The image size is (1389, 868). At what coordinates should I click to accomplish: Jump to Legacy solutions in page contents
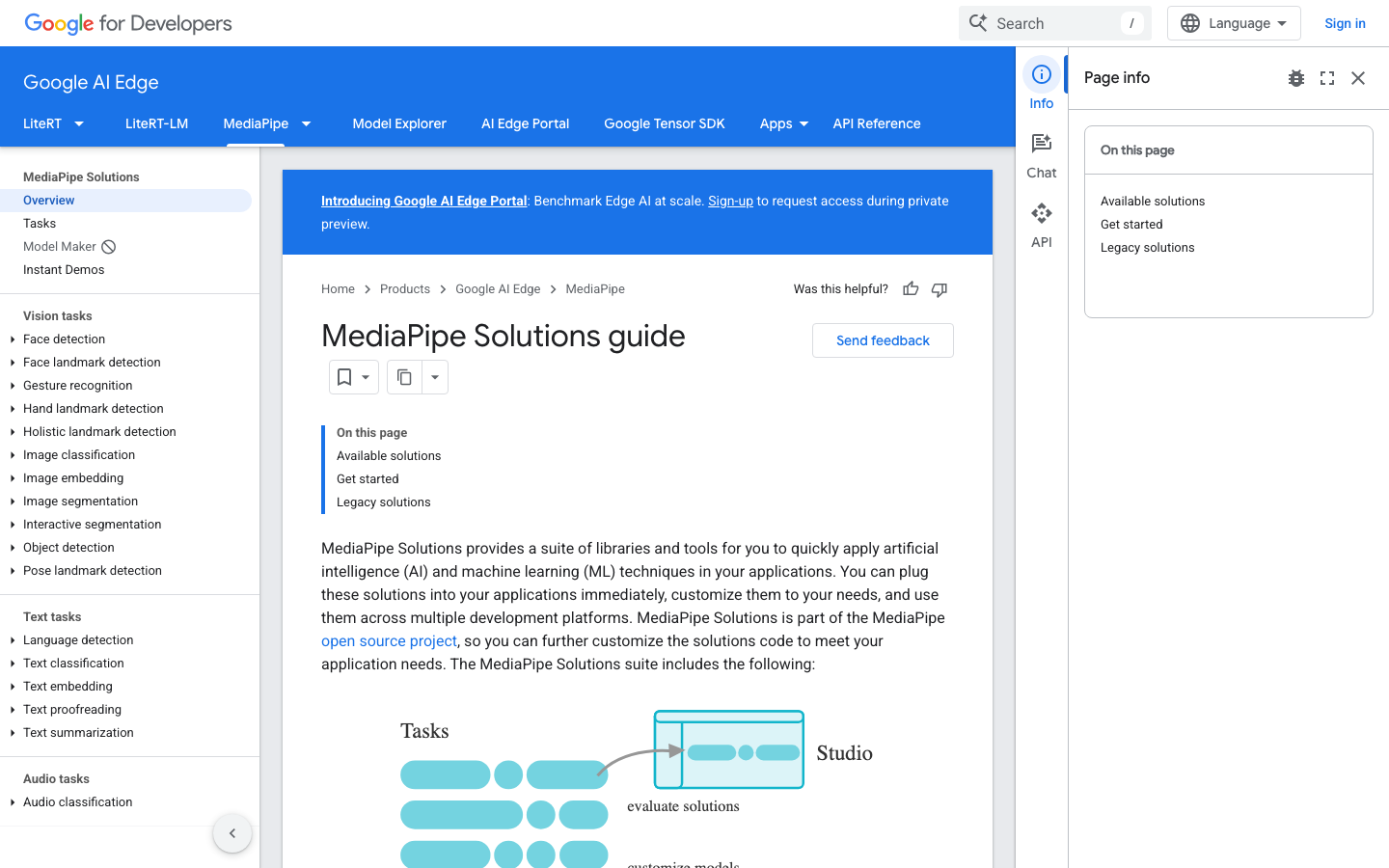[384, 502]
